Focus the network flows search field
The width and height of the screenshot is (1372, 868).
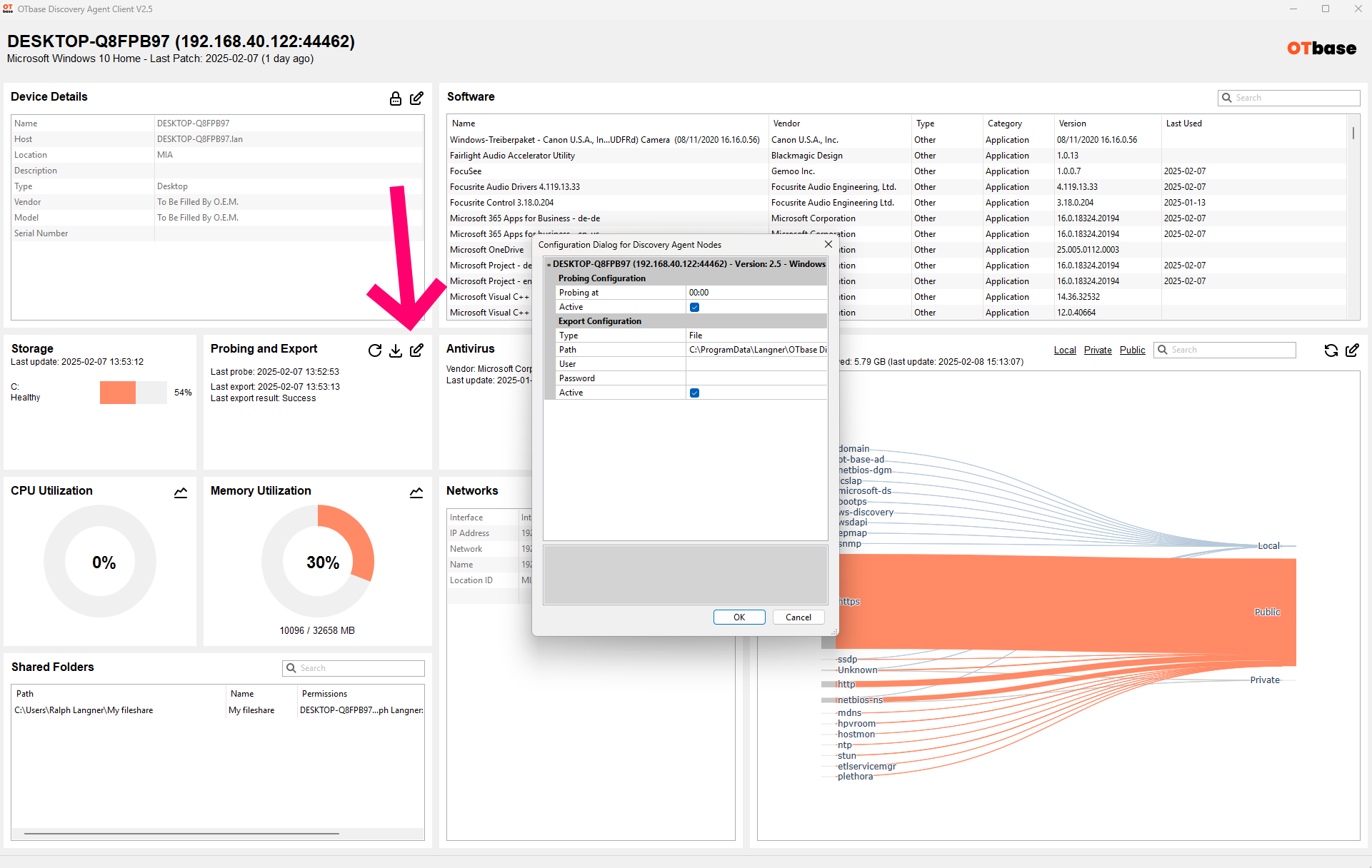(x=1224, y=350)
